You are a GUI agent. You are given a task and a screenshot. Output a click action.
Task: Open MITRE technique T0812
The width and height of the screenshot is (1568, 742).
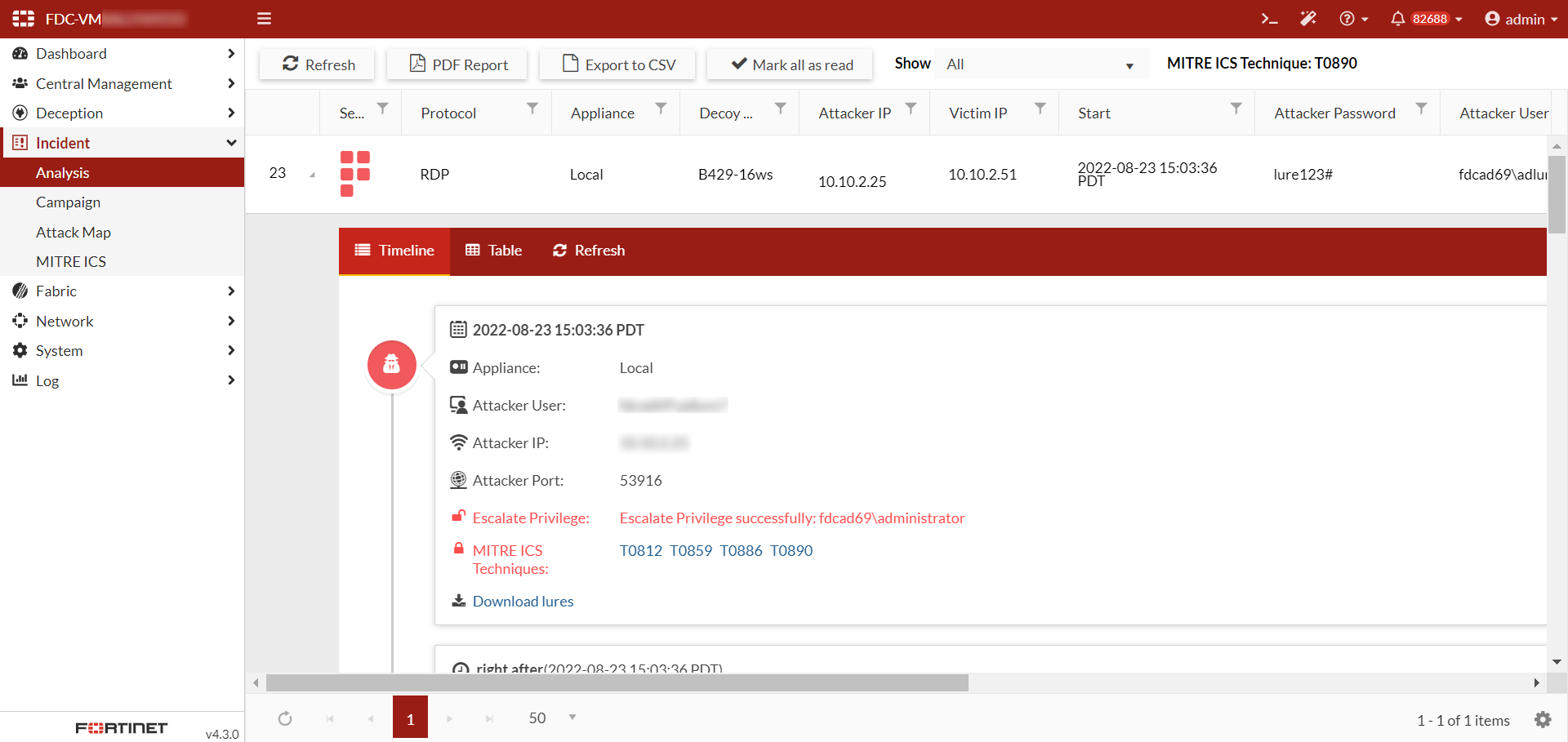(x=641, y=551)
